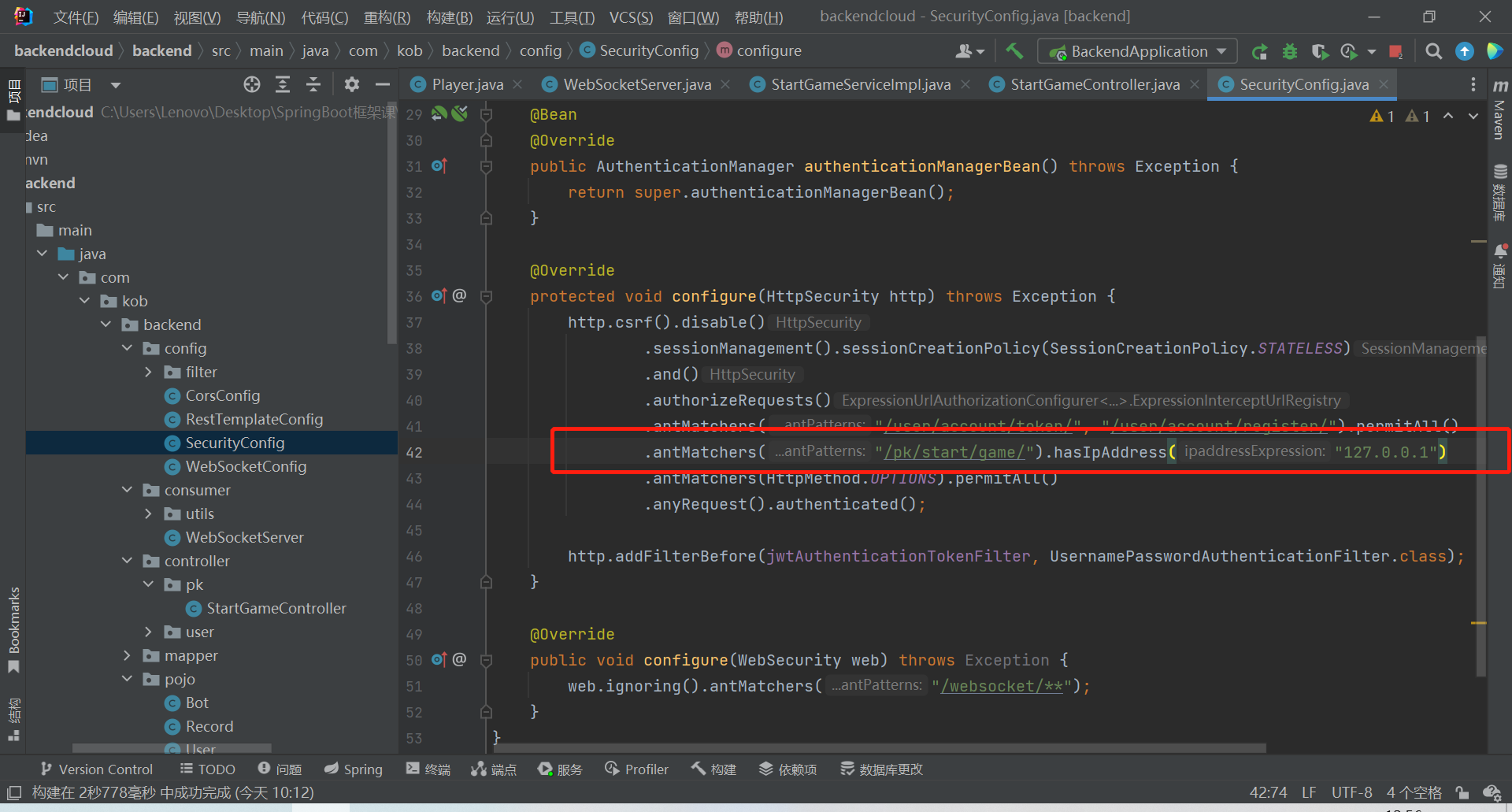
Task: Open project panel settings gear
Action: coord(352,84)
